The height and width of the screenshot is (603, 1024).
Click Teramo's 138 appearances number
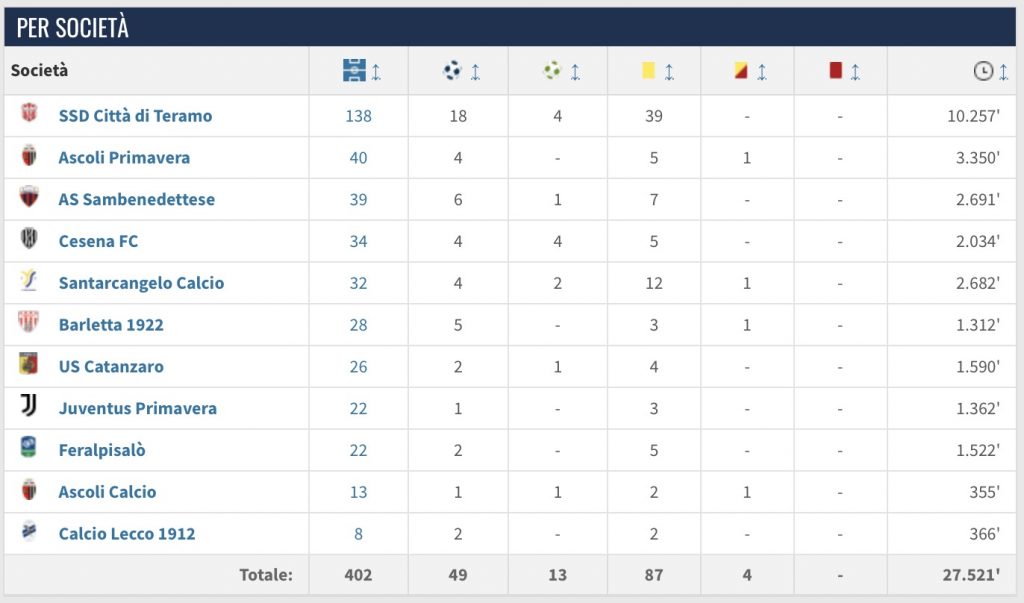coord(358,116)
